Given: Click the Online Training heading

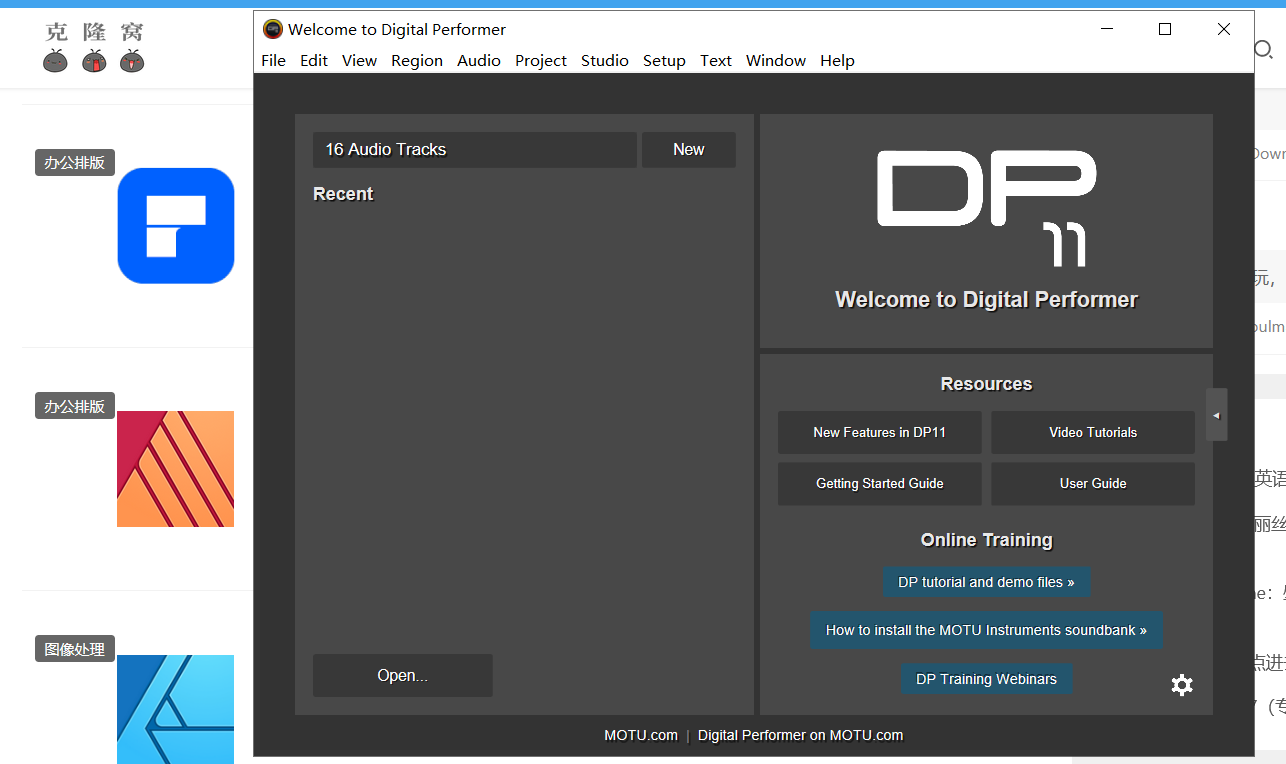Looking at the screenshot, I should point(986,540).
